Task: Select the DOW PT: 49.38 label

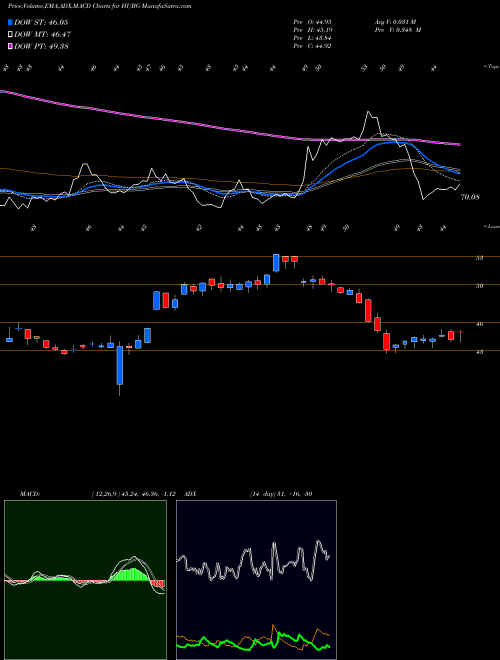Action: point(41,46)
